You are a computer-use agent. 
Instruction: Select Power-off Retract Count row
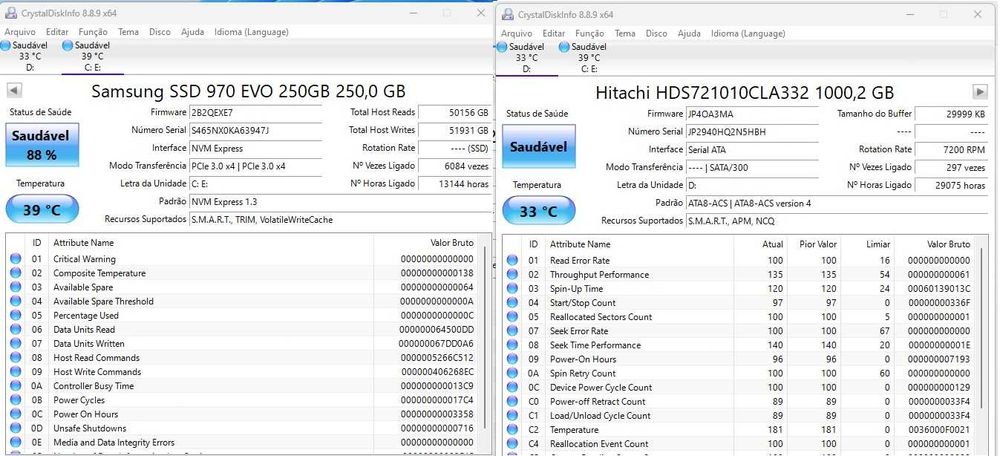coord(739,401)
